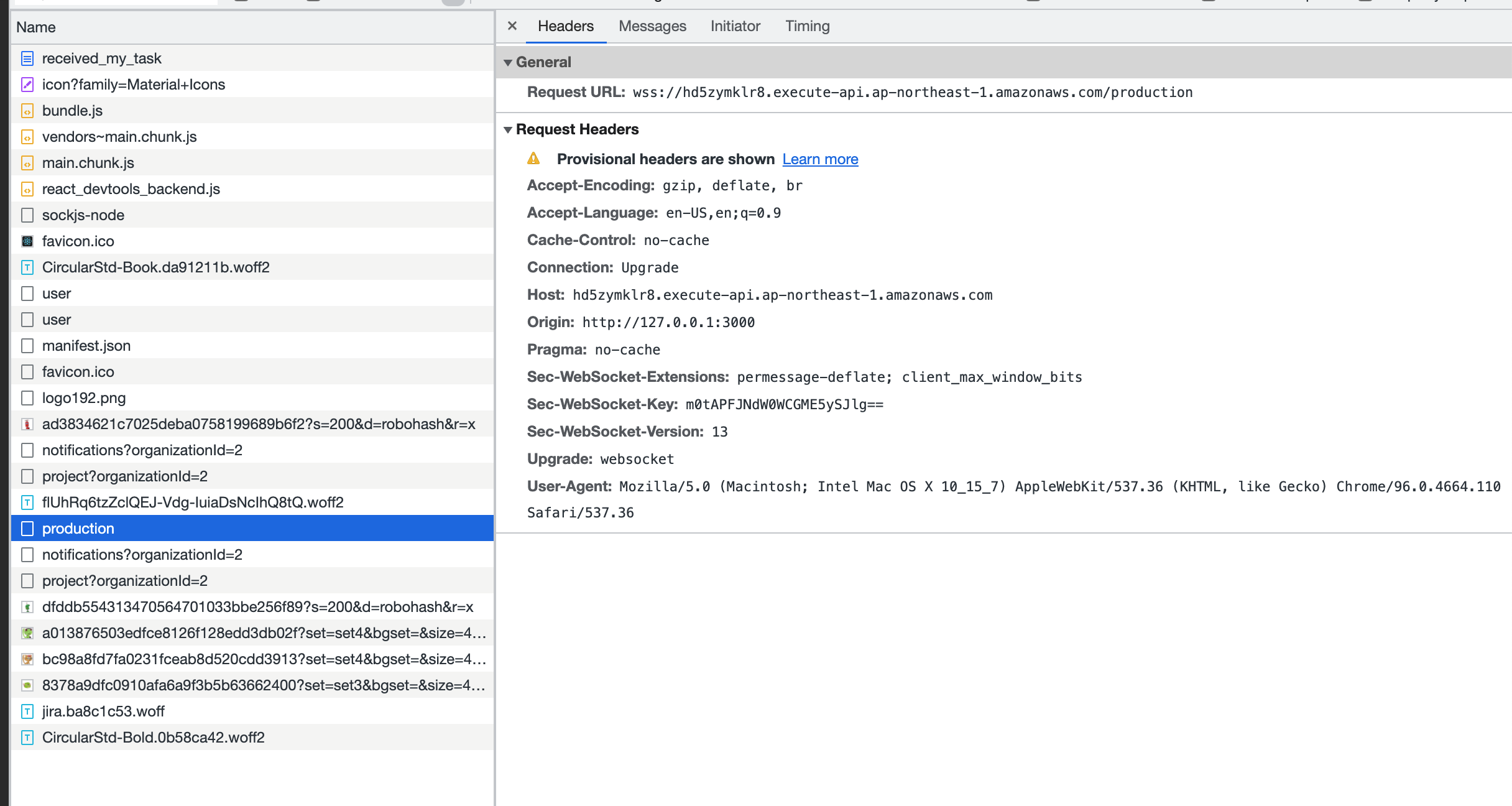Click the Name column header

(x=252, y=27)
